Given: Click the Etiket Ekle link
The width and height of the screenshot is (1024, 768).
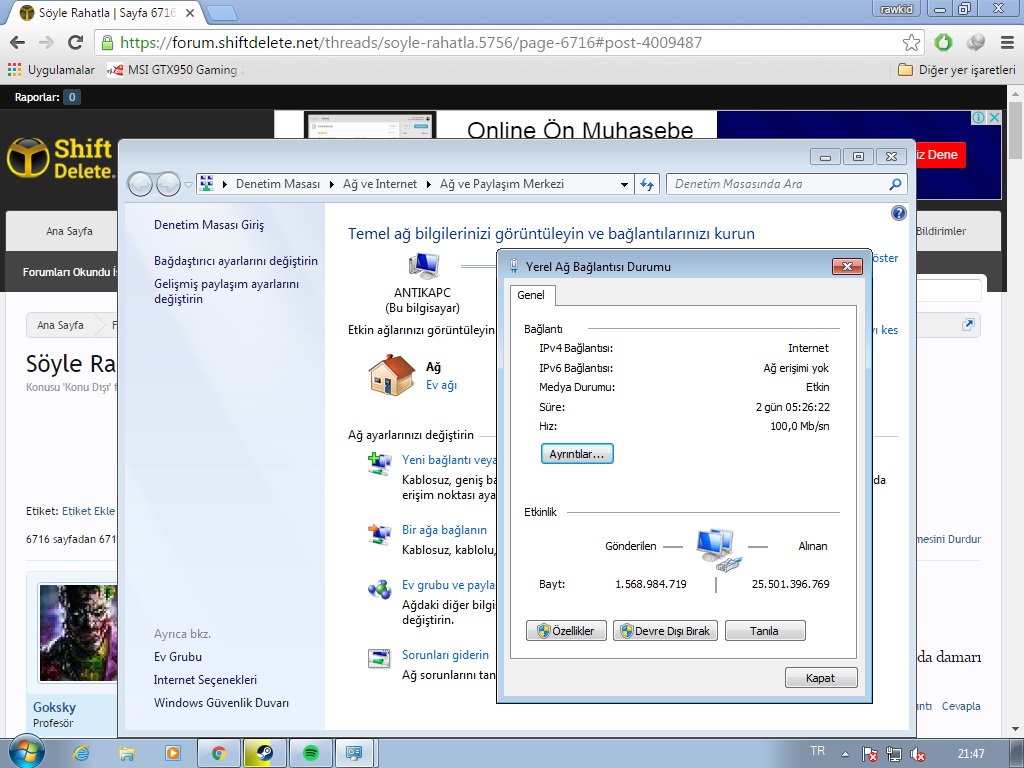Looking at the screenshot, I should click(88, 511).
